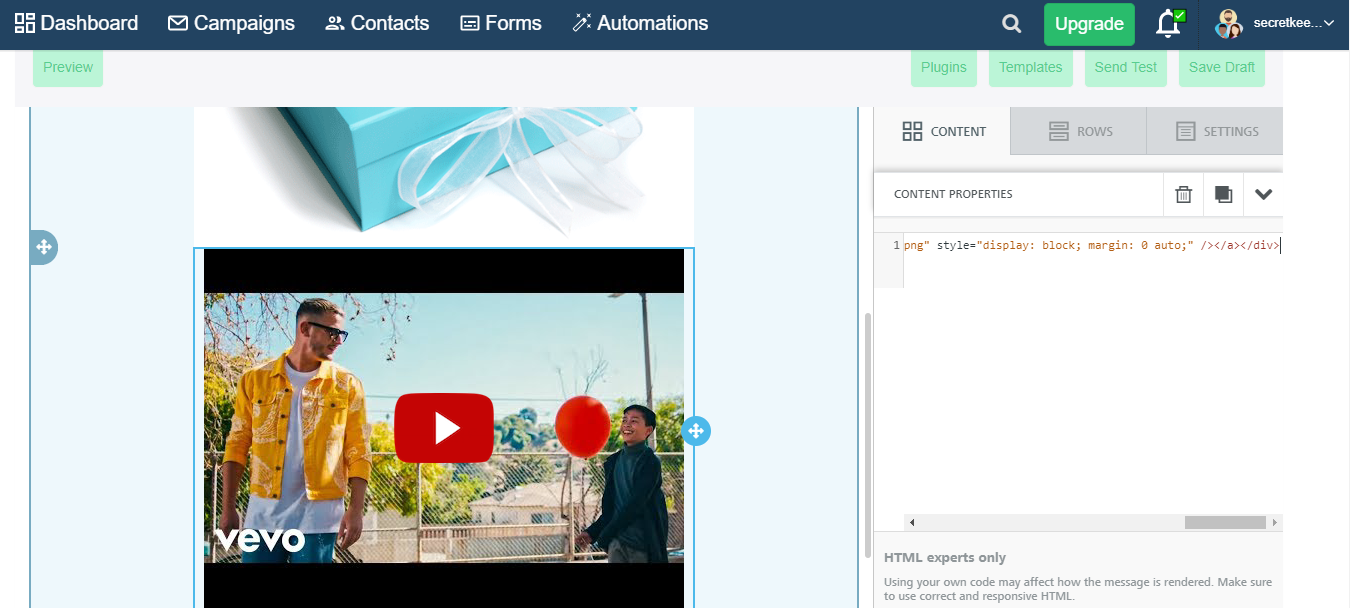
Task: Open the Templates button
Action: [x=1031, y=67]
